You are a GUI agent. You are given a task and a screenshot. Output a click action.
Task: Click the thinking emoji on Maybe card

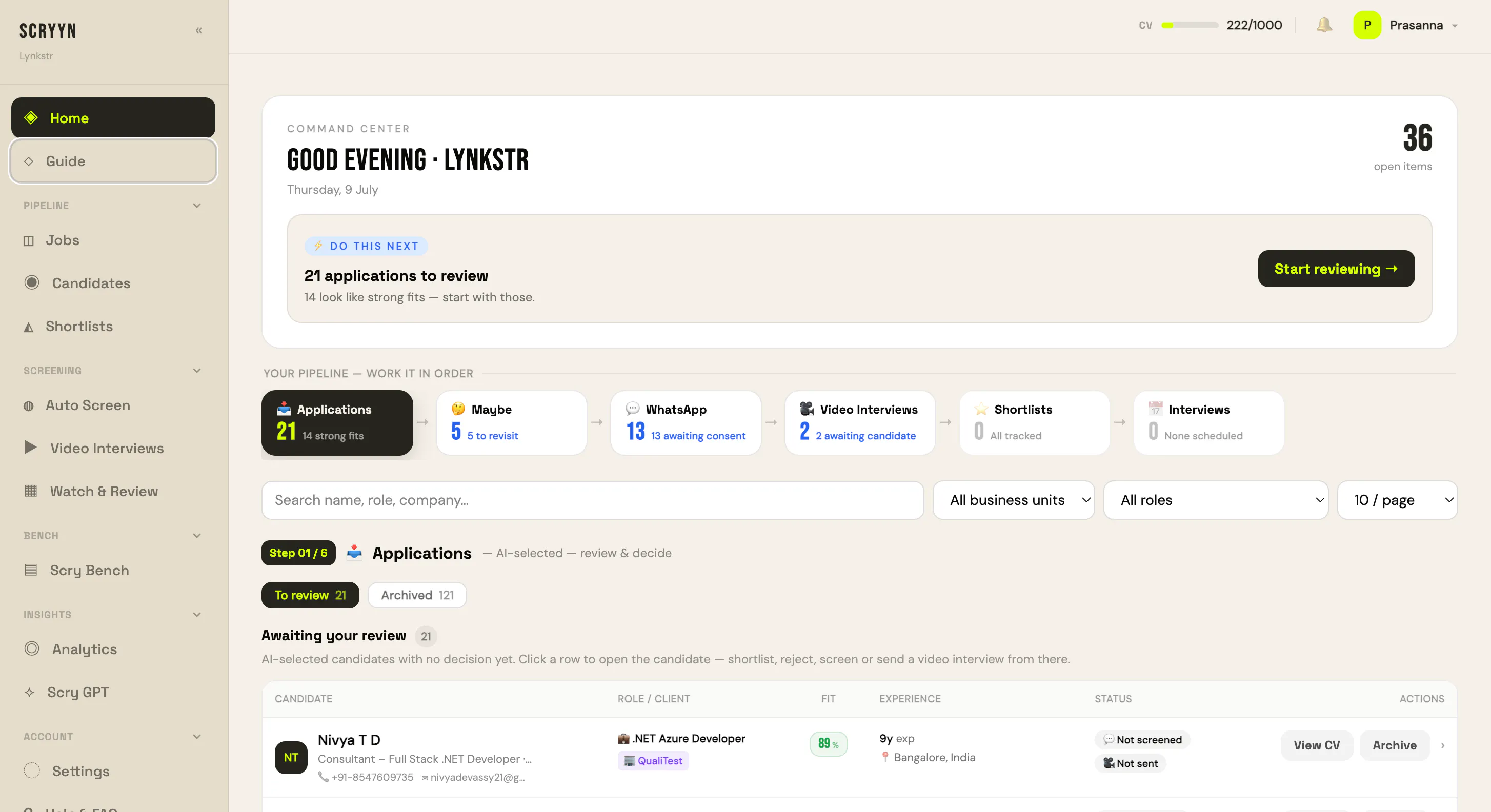tap(458, 409)
